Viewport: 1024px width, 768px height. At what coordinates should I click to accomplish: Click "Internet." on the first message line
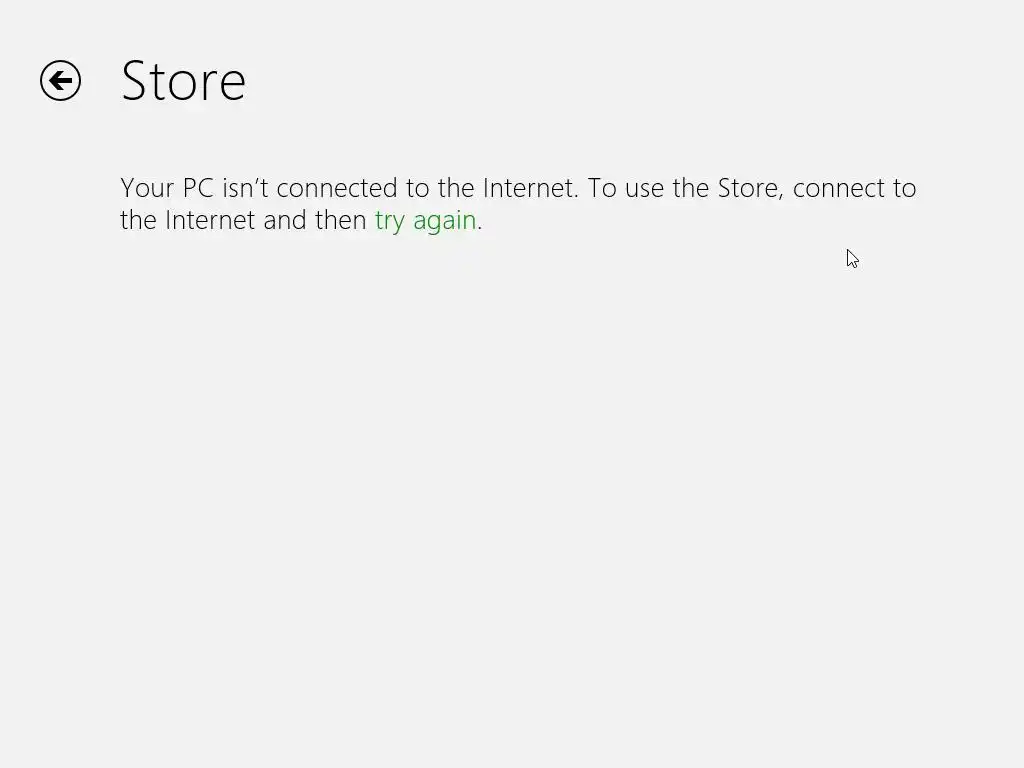click(531, 188)
